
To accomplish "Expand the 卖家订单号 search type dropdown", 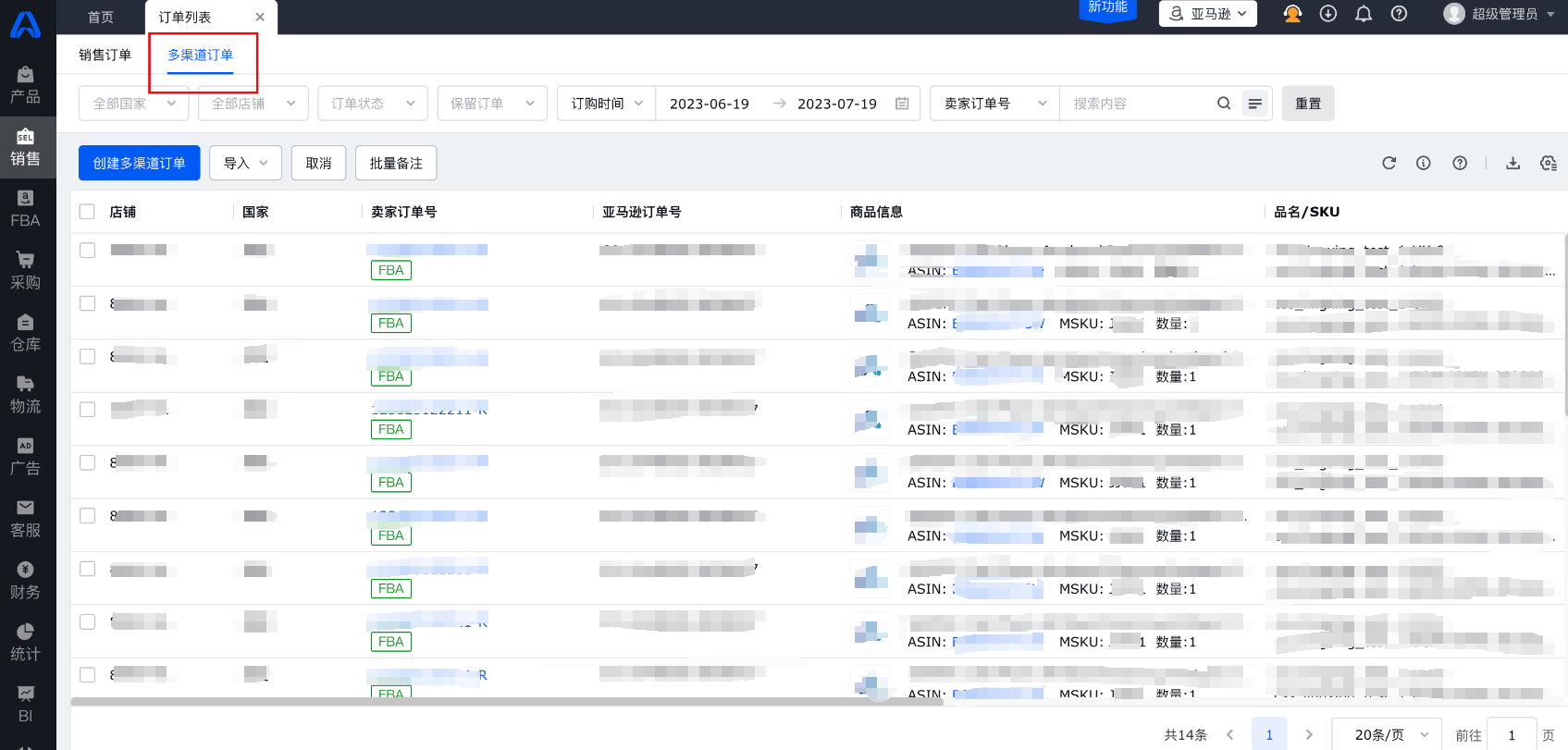I will [x=994, y=104].
